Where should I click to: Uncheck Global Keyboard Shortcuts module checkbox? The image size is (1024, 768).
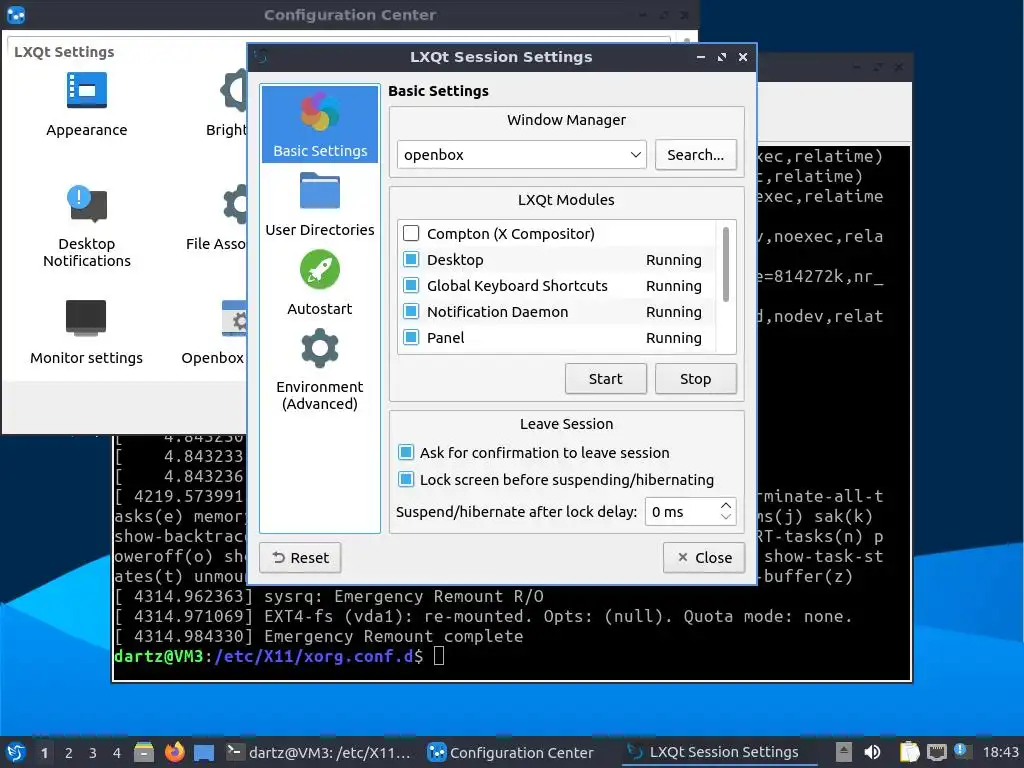(x=411, y=285)
